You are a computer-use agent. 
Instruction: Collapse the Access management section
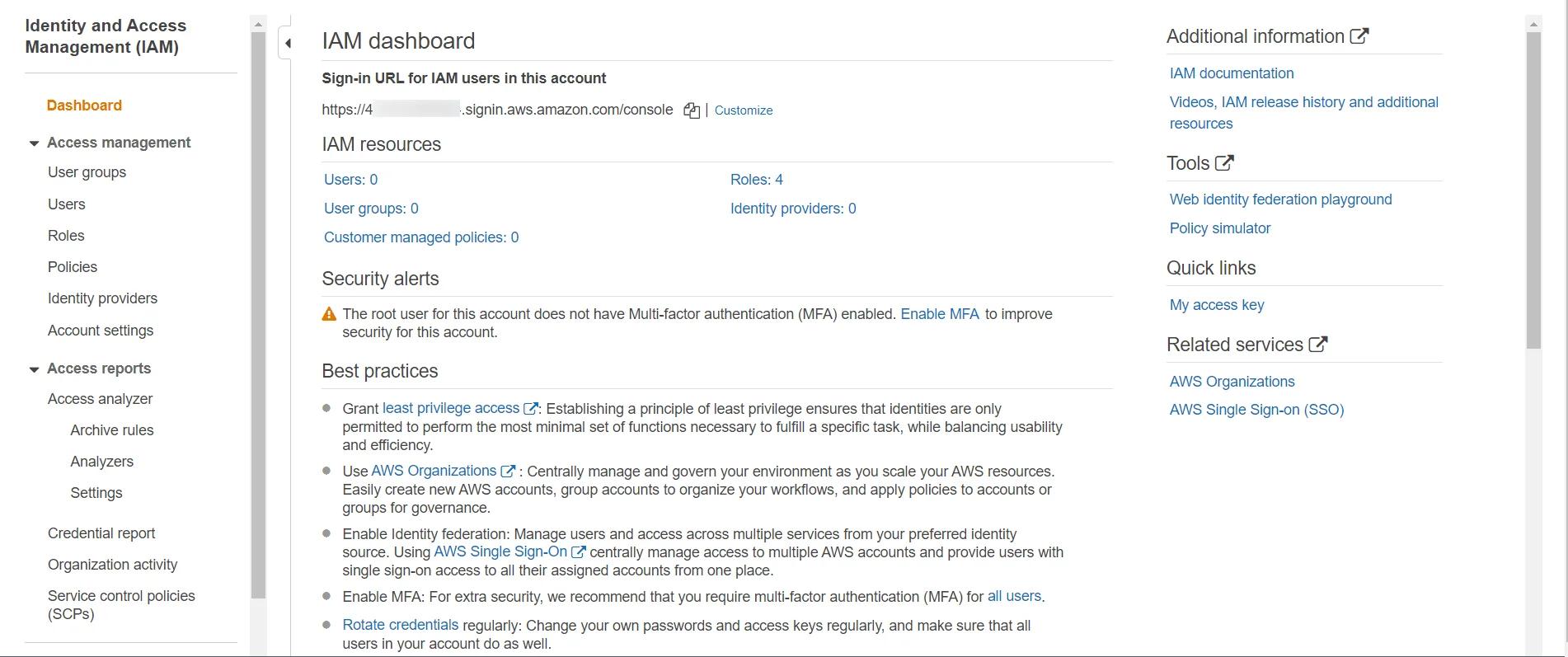pyautogui.click(x=34, y=143)
